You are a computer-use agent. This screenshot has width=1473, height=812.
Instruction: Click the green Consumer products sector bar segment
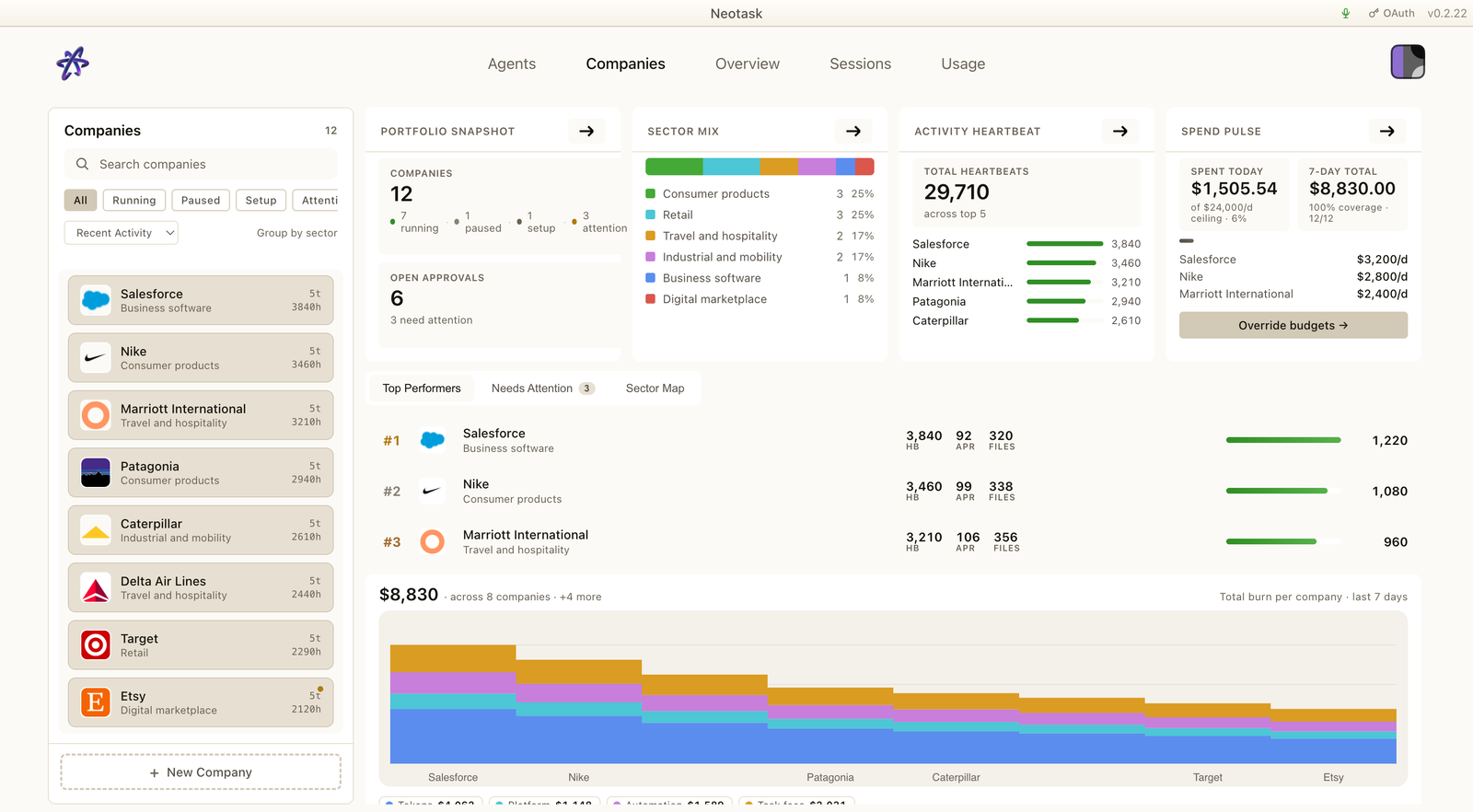point(674,167)
